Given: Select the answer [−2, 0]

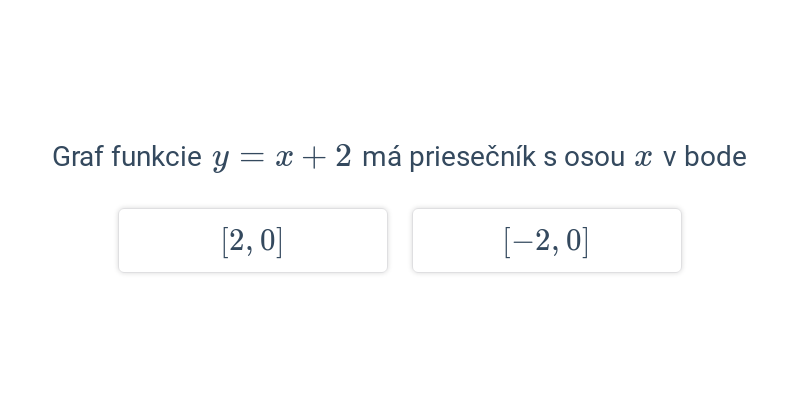Looking at the screenshot, I should pos(546,240).
